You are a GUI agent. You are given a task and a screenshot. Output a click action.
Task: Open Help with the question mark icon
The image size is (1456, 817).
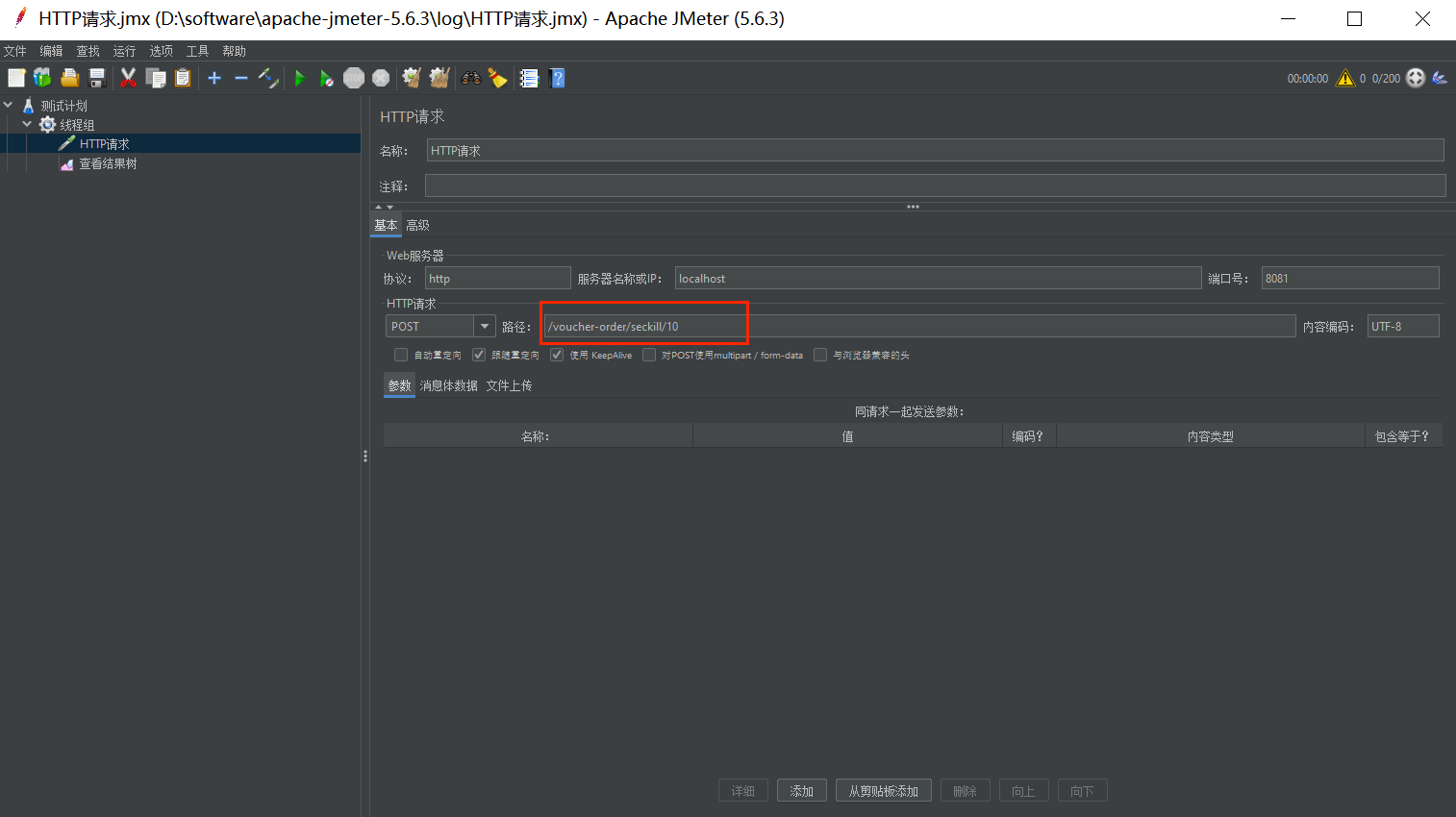point(557,78)
